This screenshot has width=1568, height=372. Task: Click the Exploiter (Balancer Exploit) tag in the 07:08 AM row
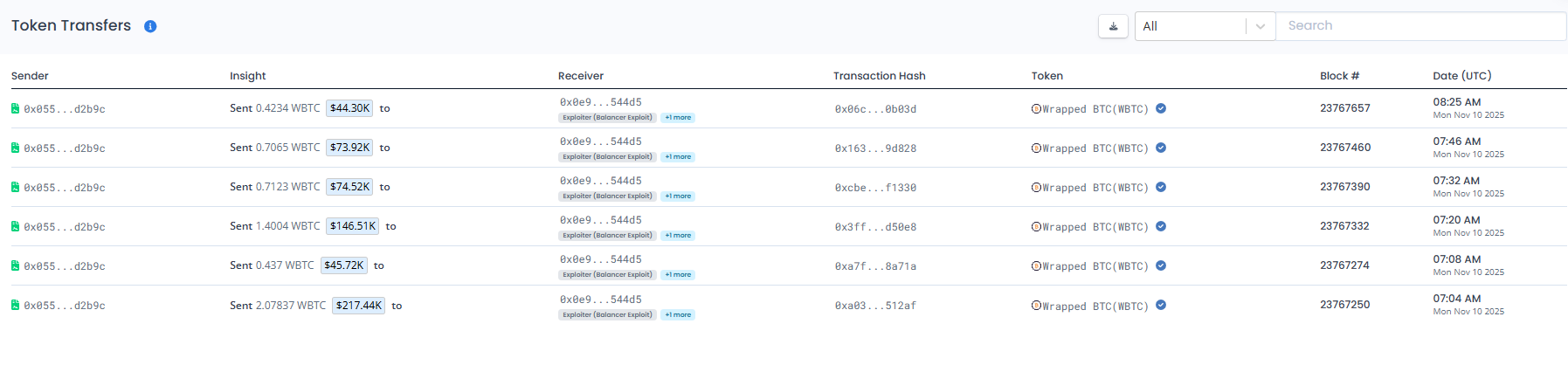click(x=607, y=275)
